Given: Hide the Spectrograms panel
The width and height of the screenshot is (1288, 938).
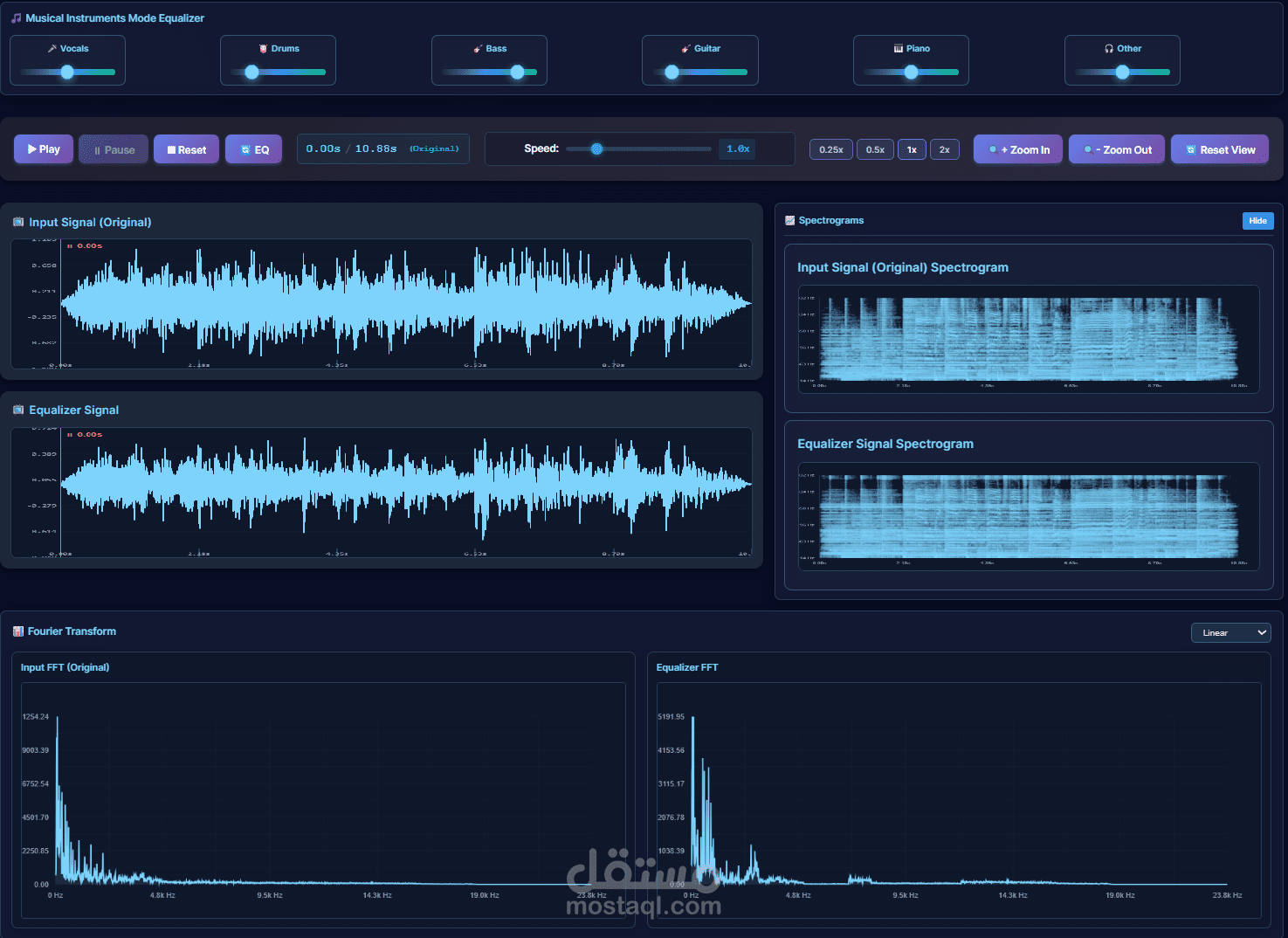Looking at the screenshot, I should [1257, 220].
